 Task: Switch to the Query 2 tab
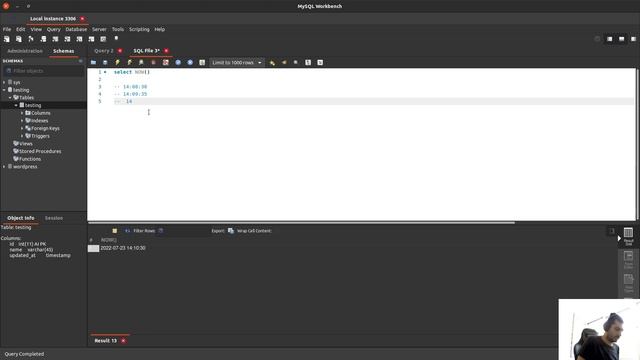(x=104, y=51)
